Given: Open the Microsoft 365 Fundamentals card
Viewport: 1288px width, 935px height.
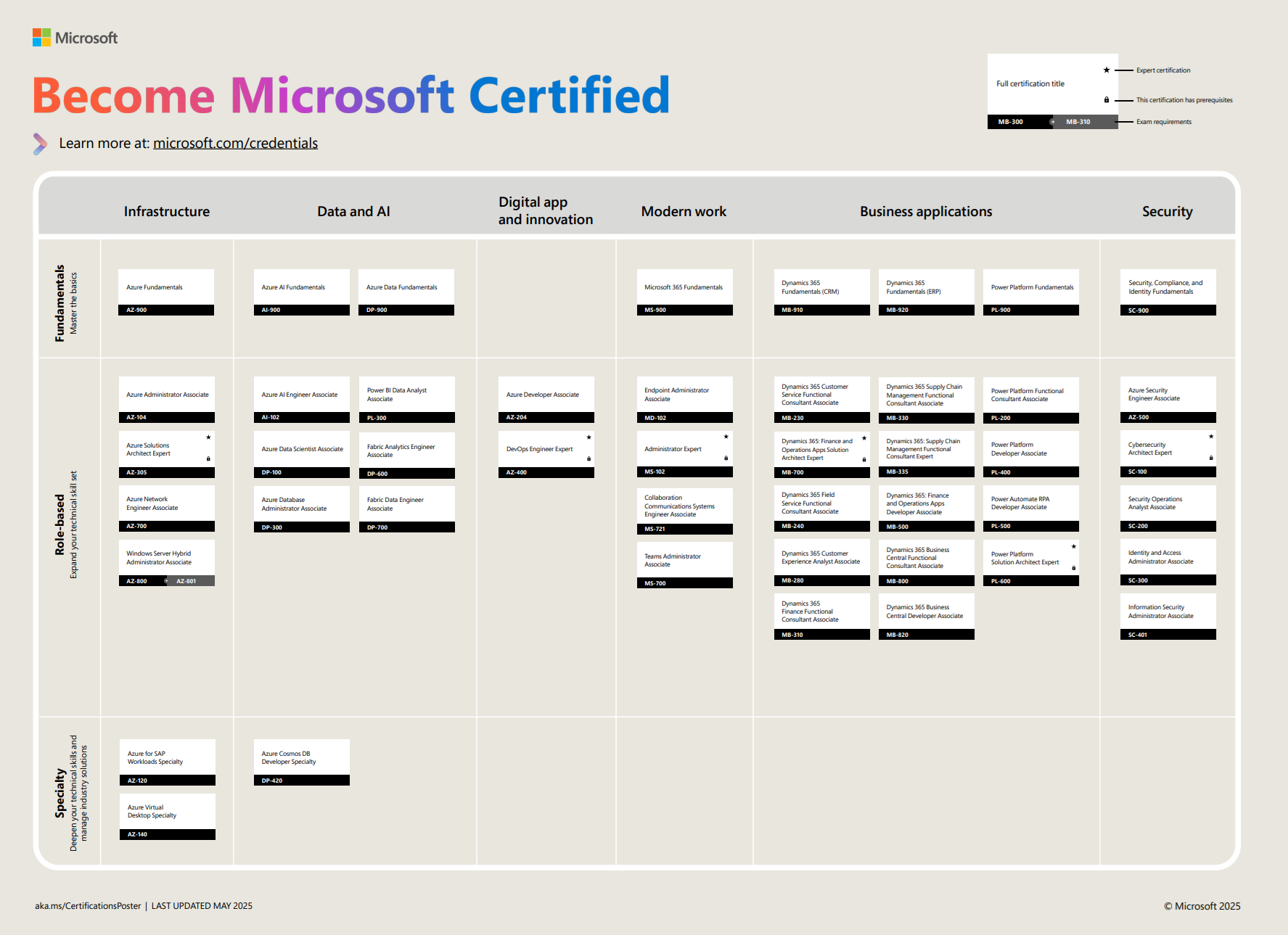Looking at the screenshot, I should tap(684, 292).
